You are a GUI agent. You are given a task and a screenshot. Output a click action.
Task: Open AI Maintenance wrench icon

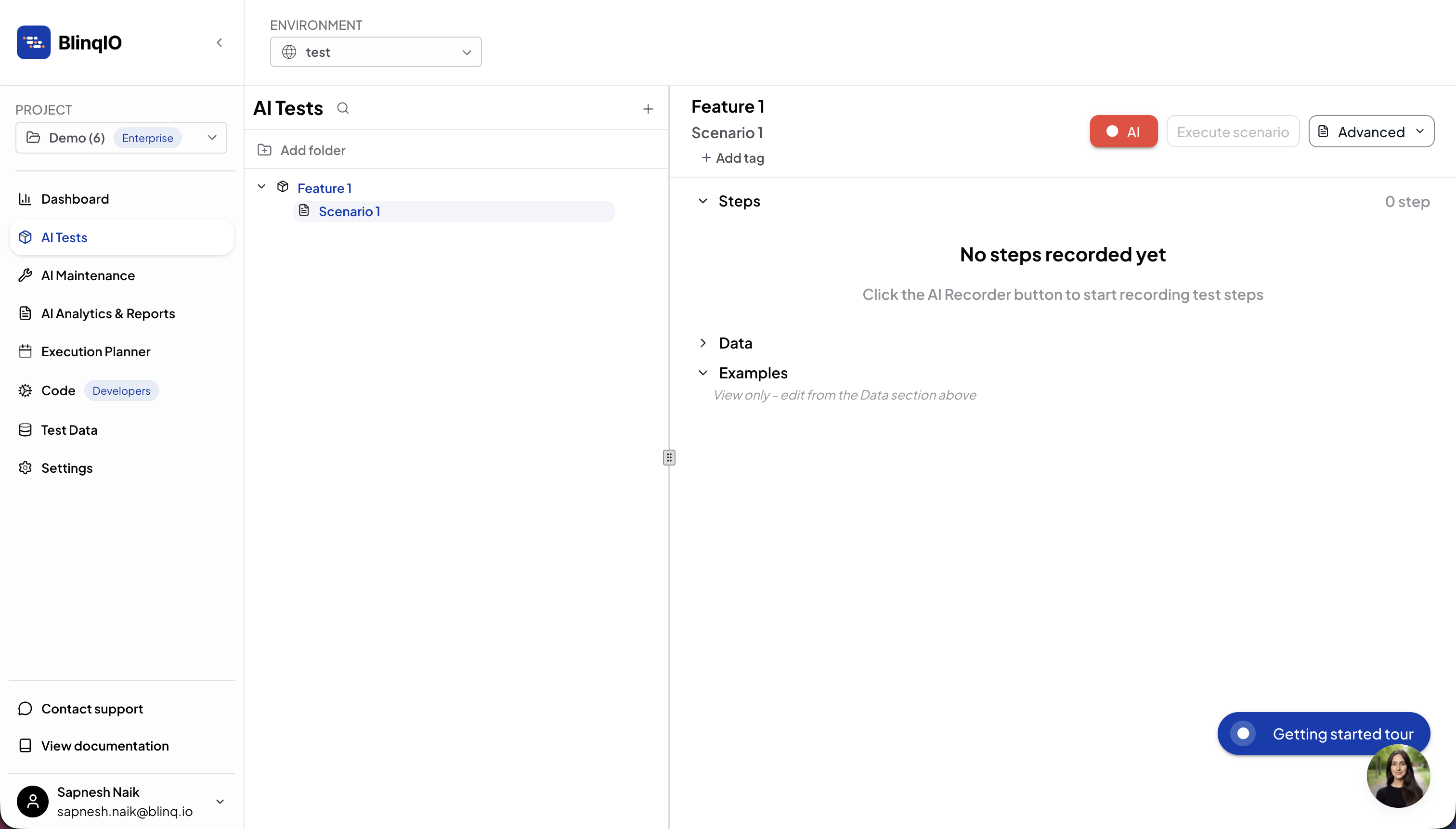pos(25,275)
